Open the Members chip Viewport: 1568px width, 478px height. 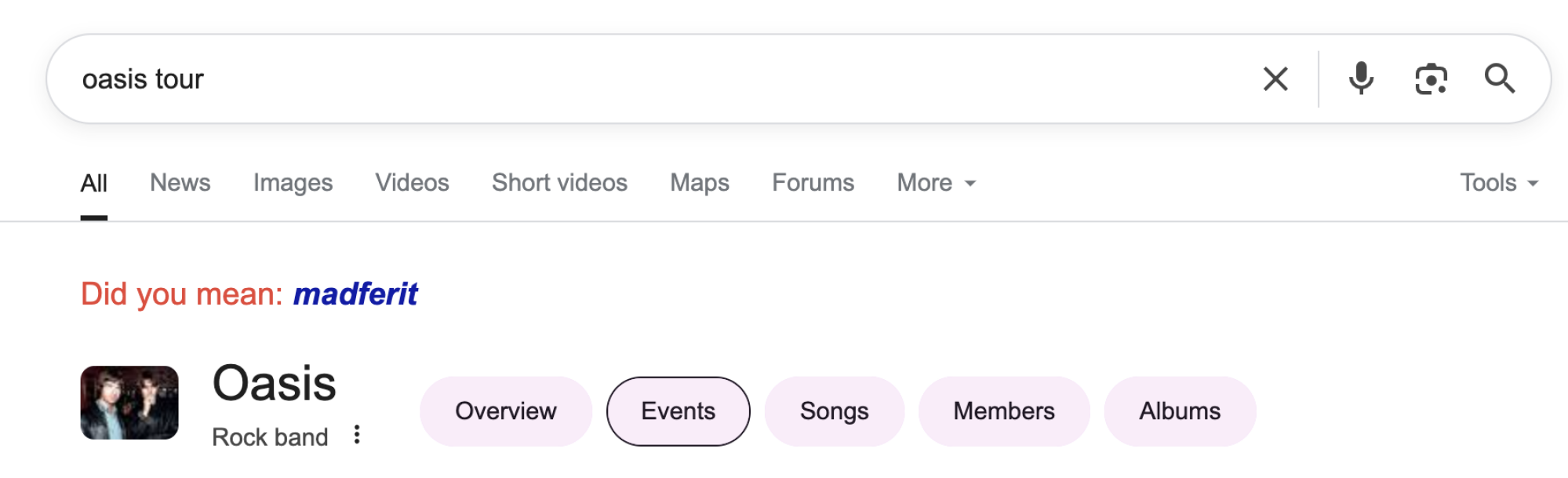pos(1004,410)
